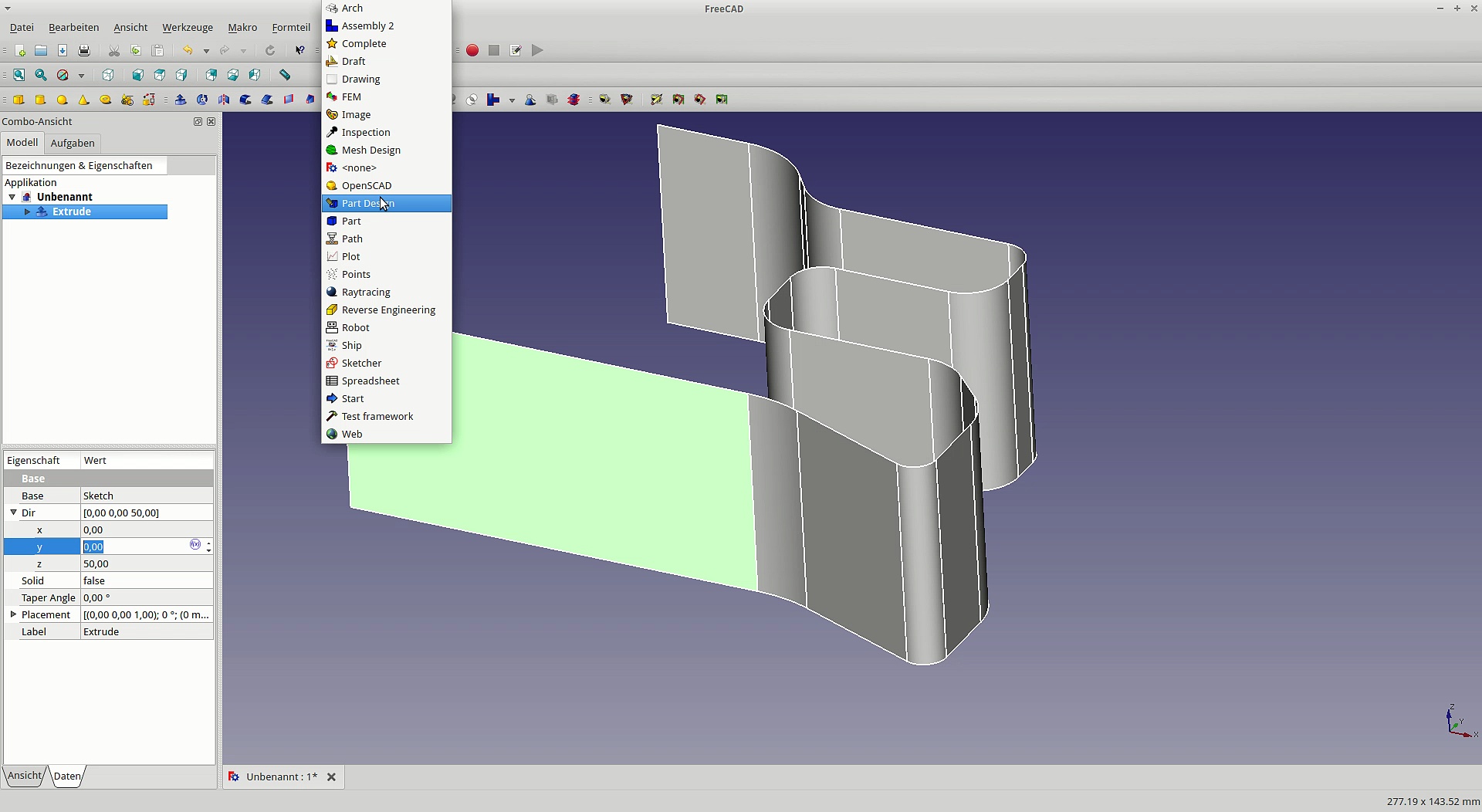Create a torus primitive
This screenshot has width=1482, height=812.
(x=106, y=100)
